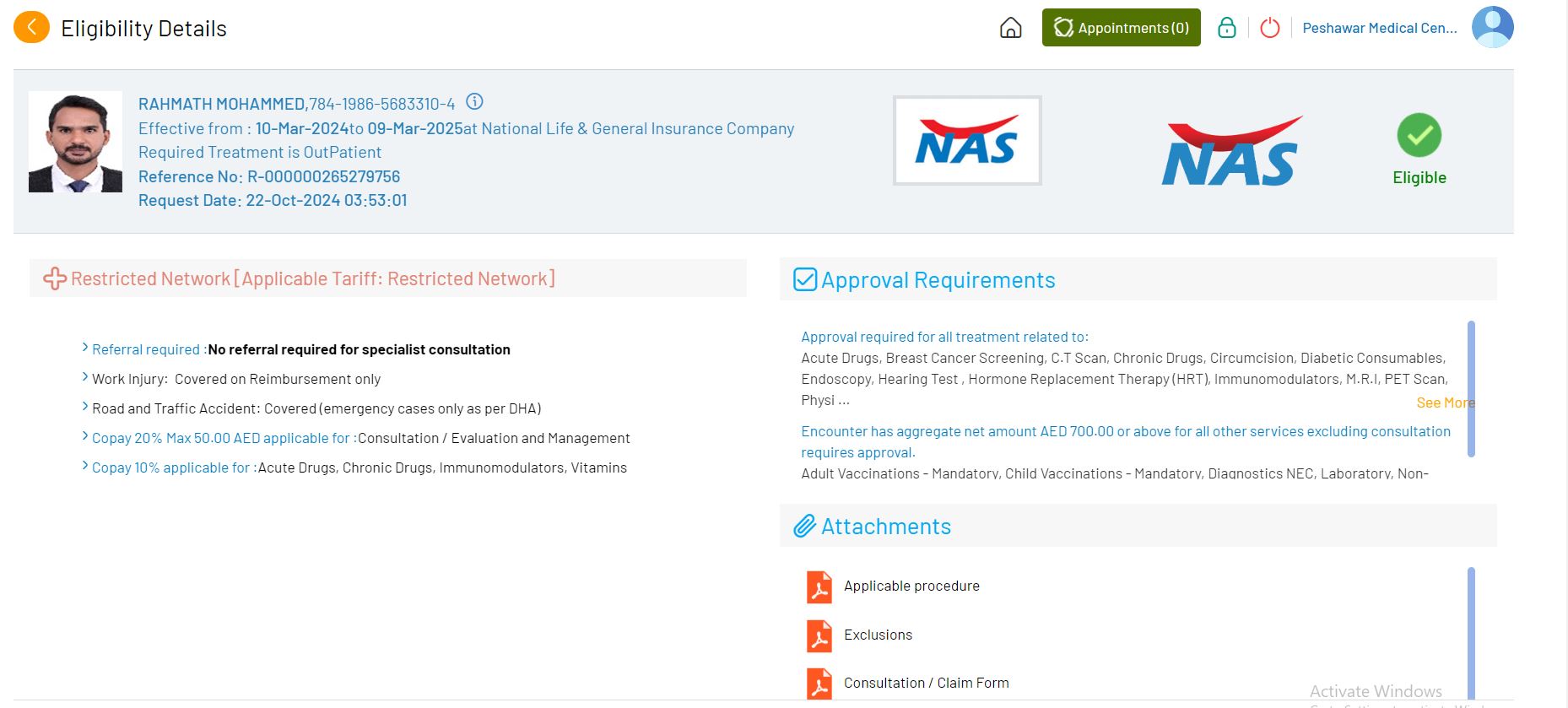The height and width of the screenshot is (708, 1568).
Task: Go to the home page icon
Action: (1010, 28)
